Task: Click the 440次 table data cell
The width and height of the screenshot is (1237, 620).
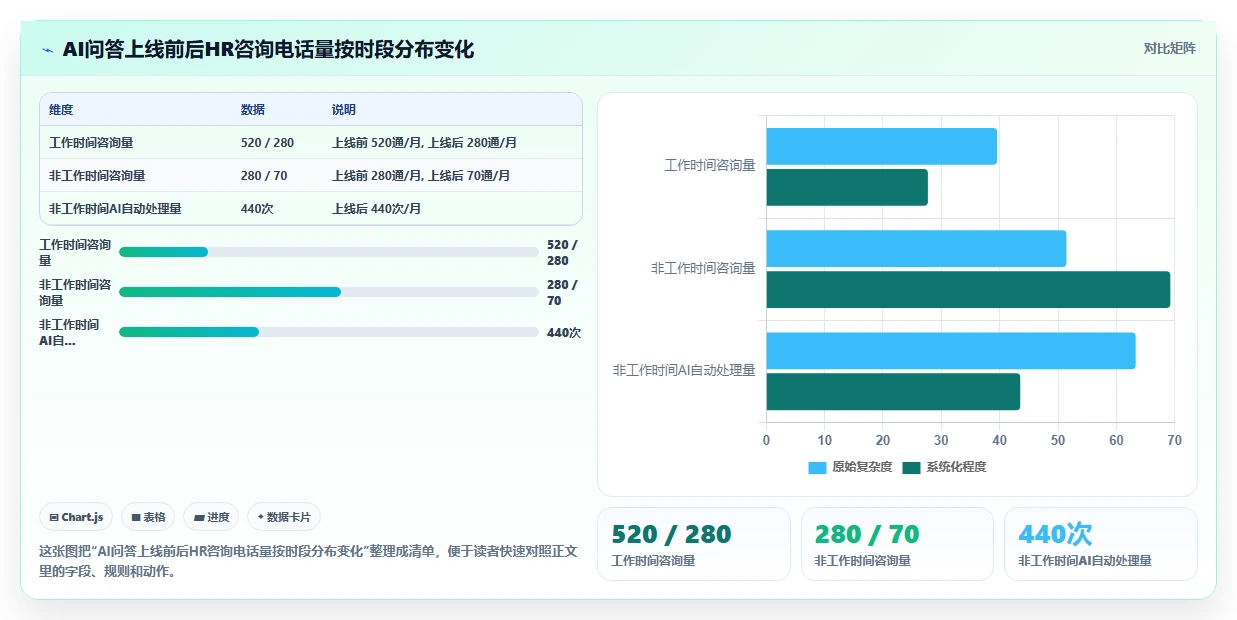Action: point(257,209)
